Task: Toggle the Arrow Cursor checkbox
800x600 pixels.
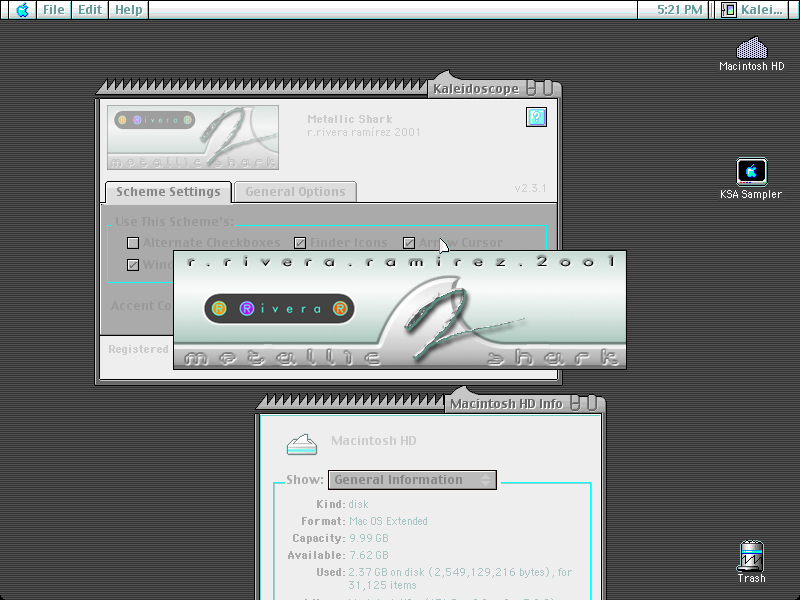Action: point(409,243)
